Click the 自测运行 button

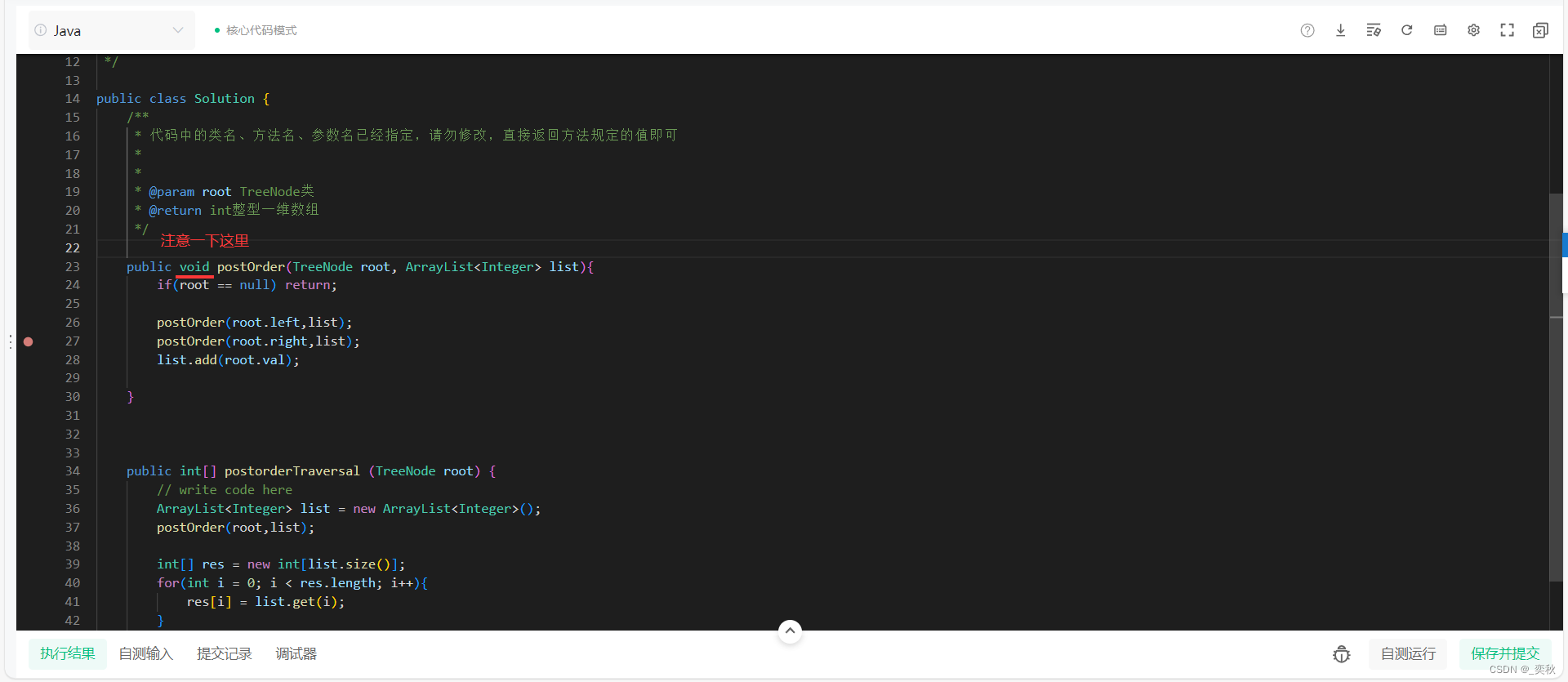pos(1408,654)
